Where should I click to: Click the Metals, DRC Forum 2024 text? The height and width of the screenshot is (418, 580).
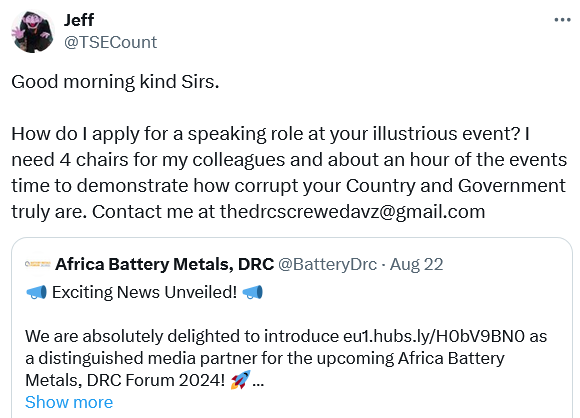125,380
